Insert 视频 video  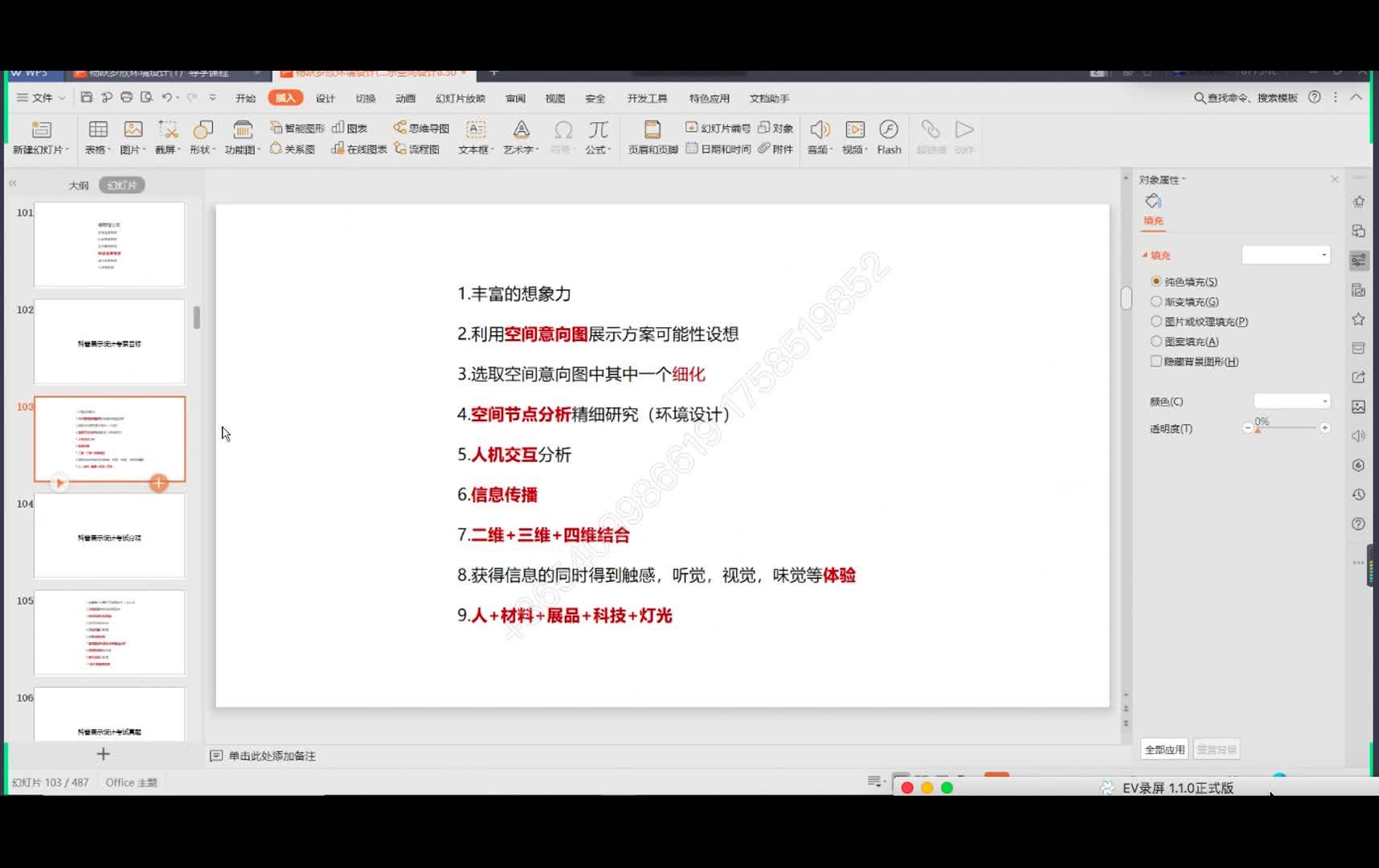[855, 137]
